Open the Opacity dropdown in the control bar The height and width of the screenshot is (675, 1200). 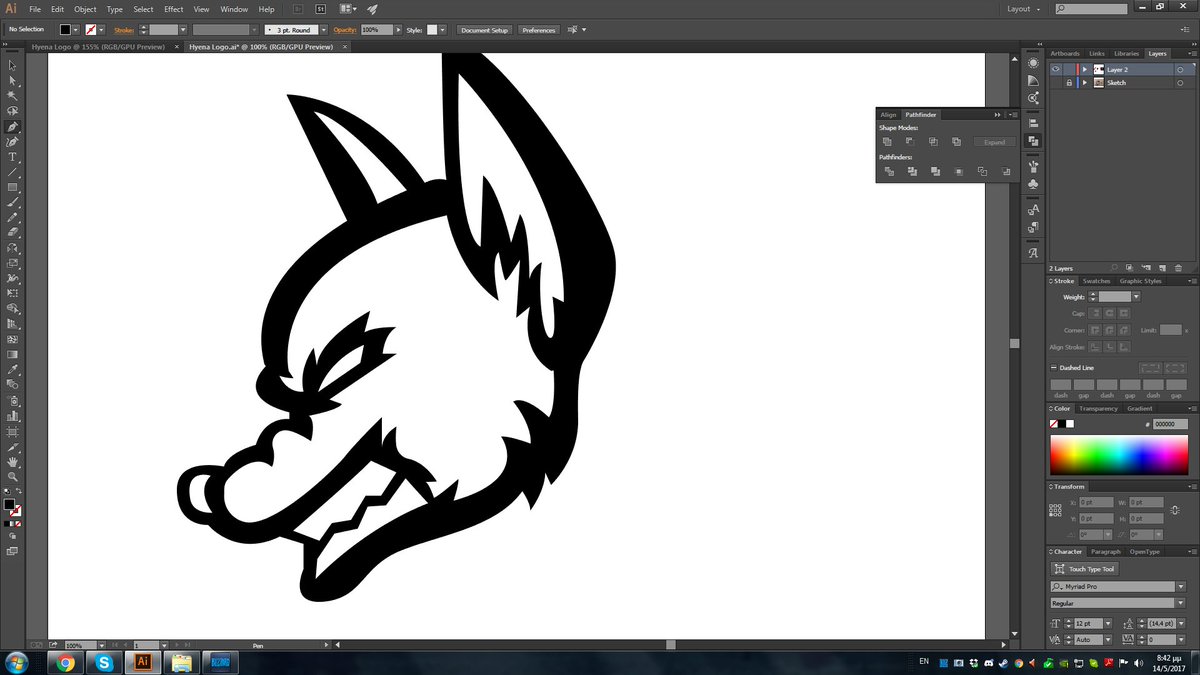coord(399,30)
